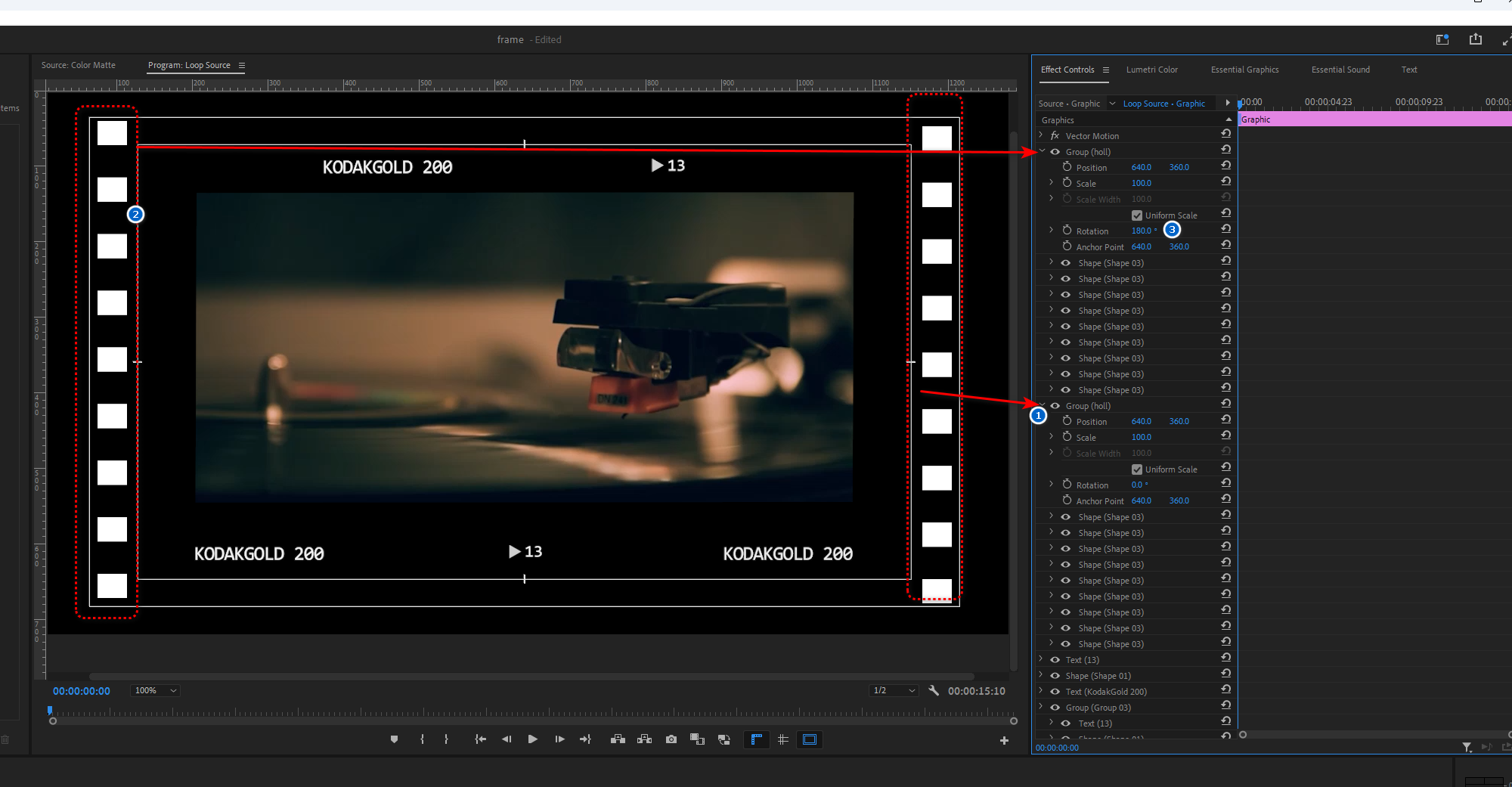
Task: Toggle the Rotation stopwatch at 180 degrees
Action: [x=1067, y=231]
